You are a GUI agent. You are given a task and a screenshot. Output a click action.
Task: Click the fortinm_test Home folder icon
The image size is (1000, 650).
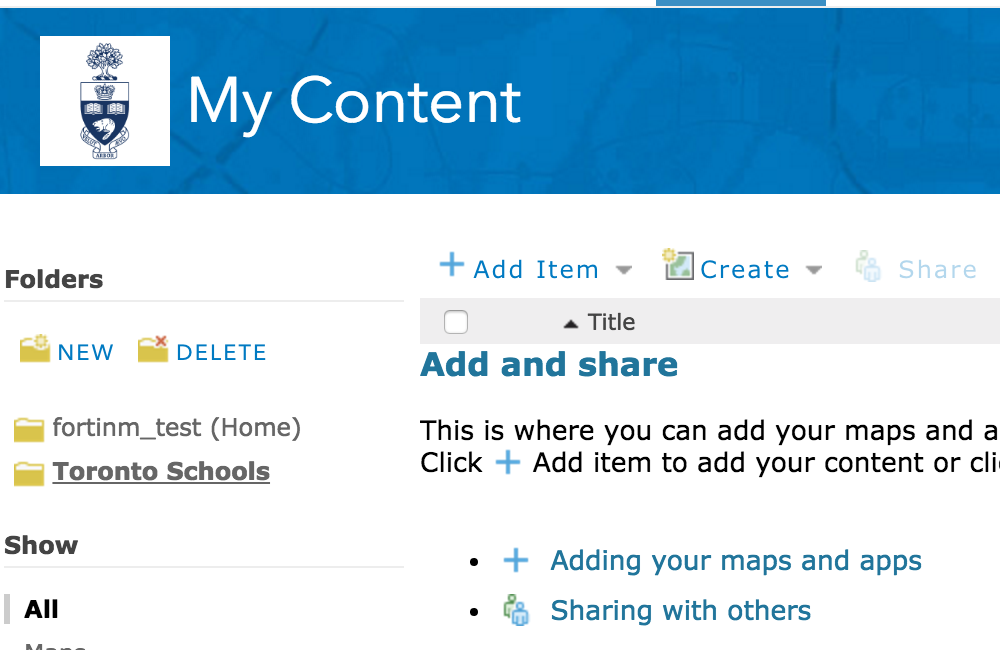coord(29,429)
